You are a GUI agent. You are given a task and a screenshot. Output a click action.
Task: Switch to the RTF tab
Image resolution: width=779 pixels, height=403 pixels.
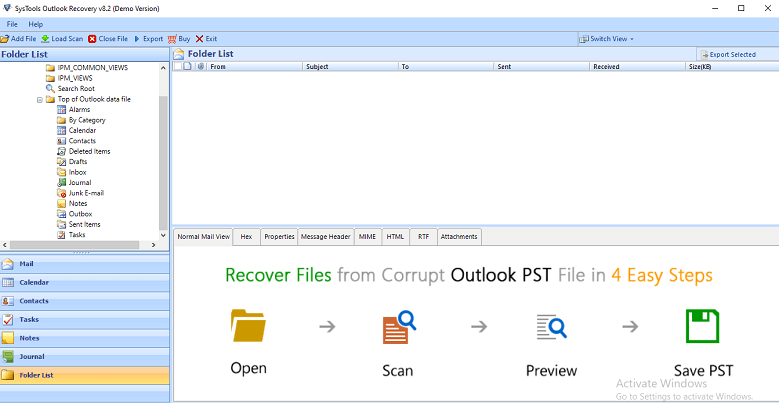pyautogui.click(x=424, y=237)
